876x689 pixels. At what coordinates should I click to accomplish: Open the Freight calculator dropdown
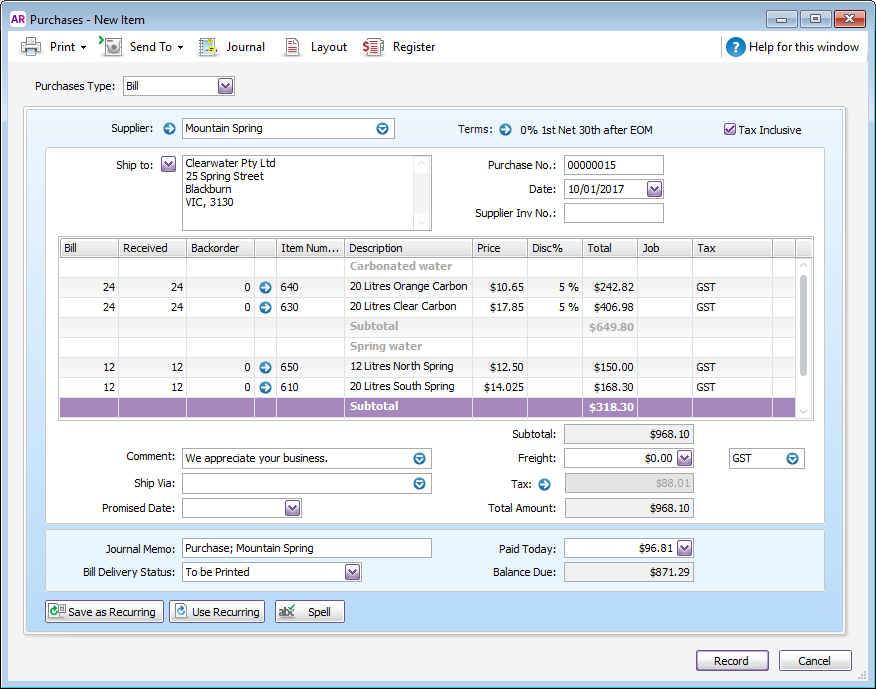pyautogui.click(x=684, y=458)
